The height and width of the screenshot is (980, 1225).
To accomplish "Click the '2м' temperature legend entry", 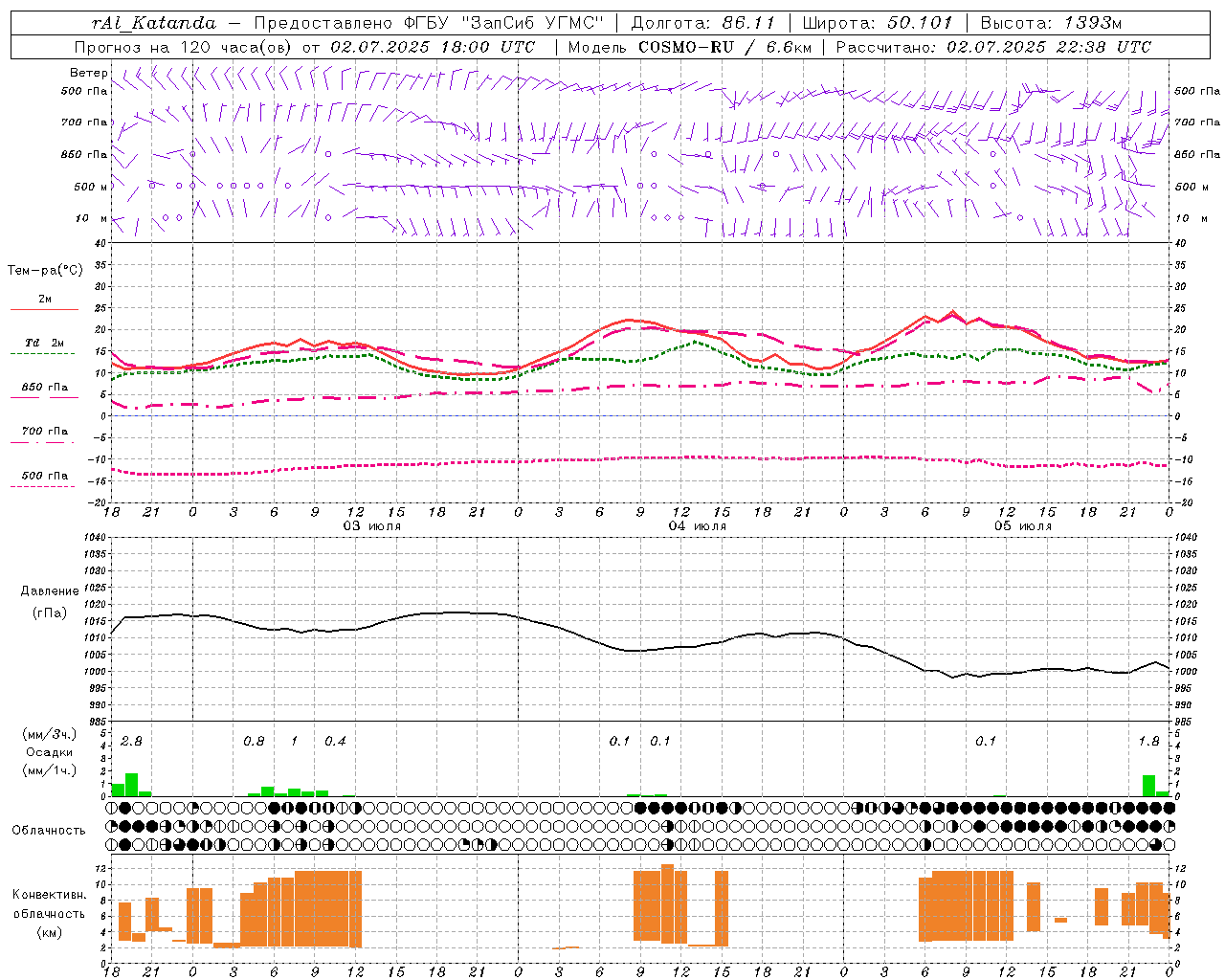I will (45, 299).
